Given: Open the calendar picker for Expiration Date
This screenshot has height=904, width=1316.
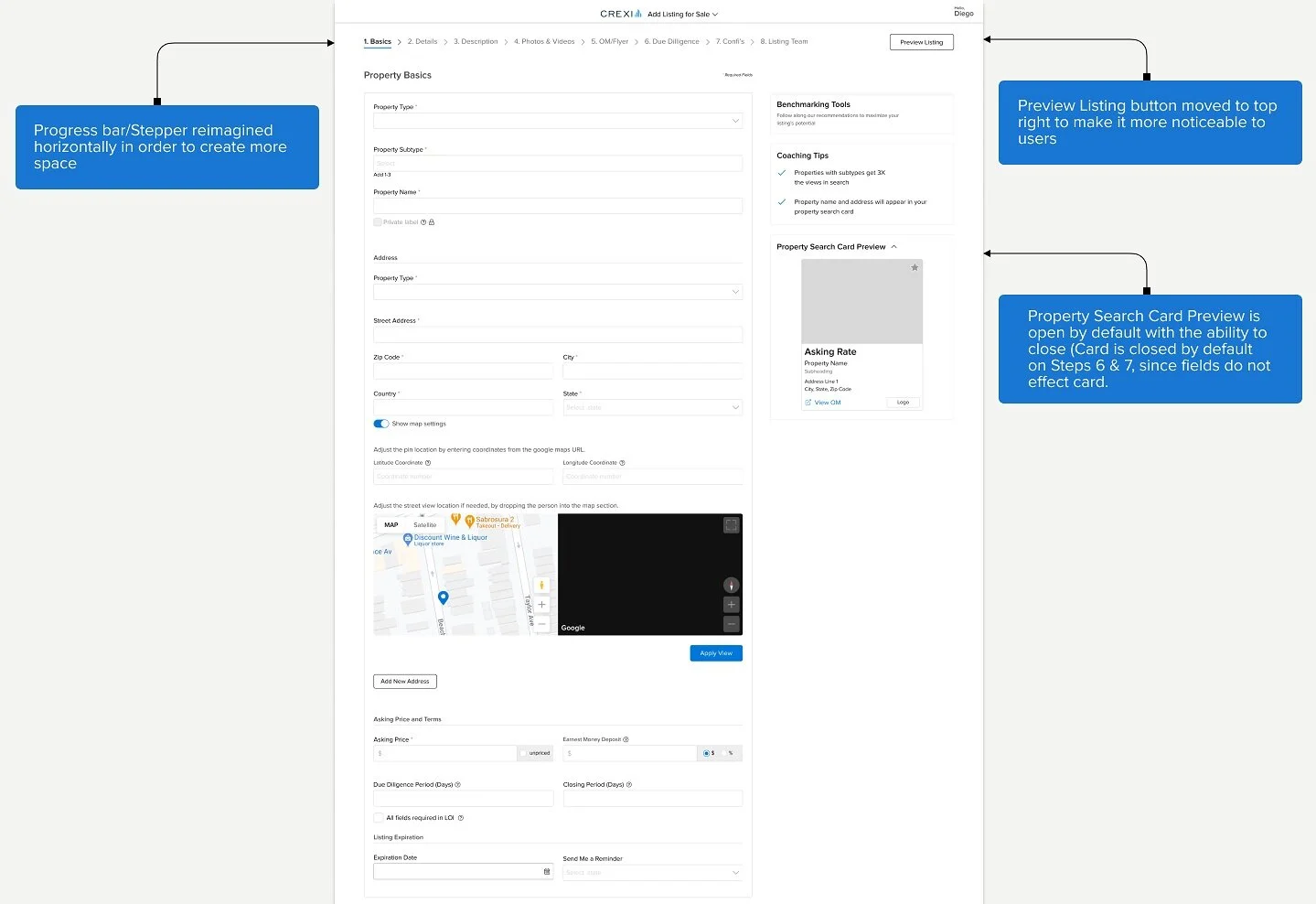Looking at the screenshot, I should pyautogui.click(x=547, y=871).
